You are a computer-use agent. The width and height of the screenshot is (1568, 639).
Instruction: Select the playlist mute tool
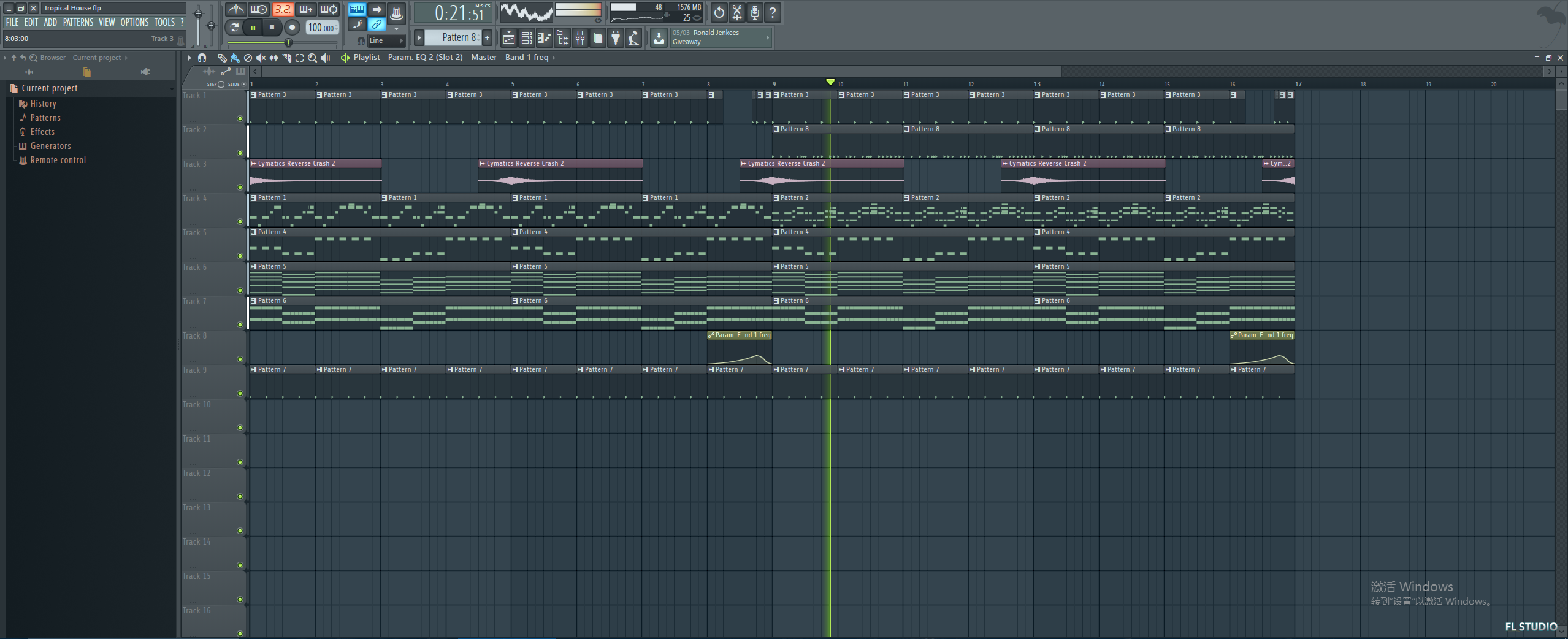[261, 58]
